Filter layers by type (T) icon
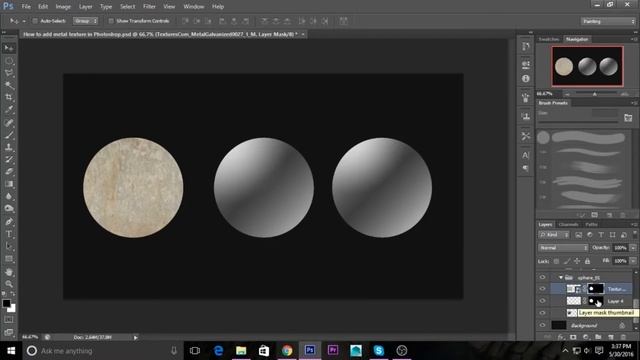 click(601, 235)
